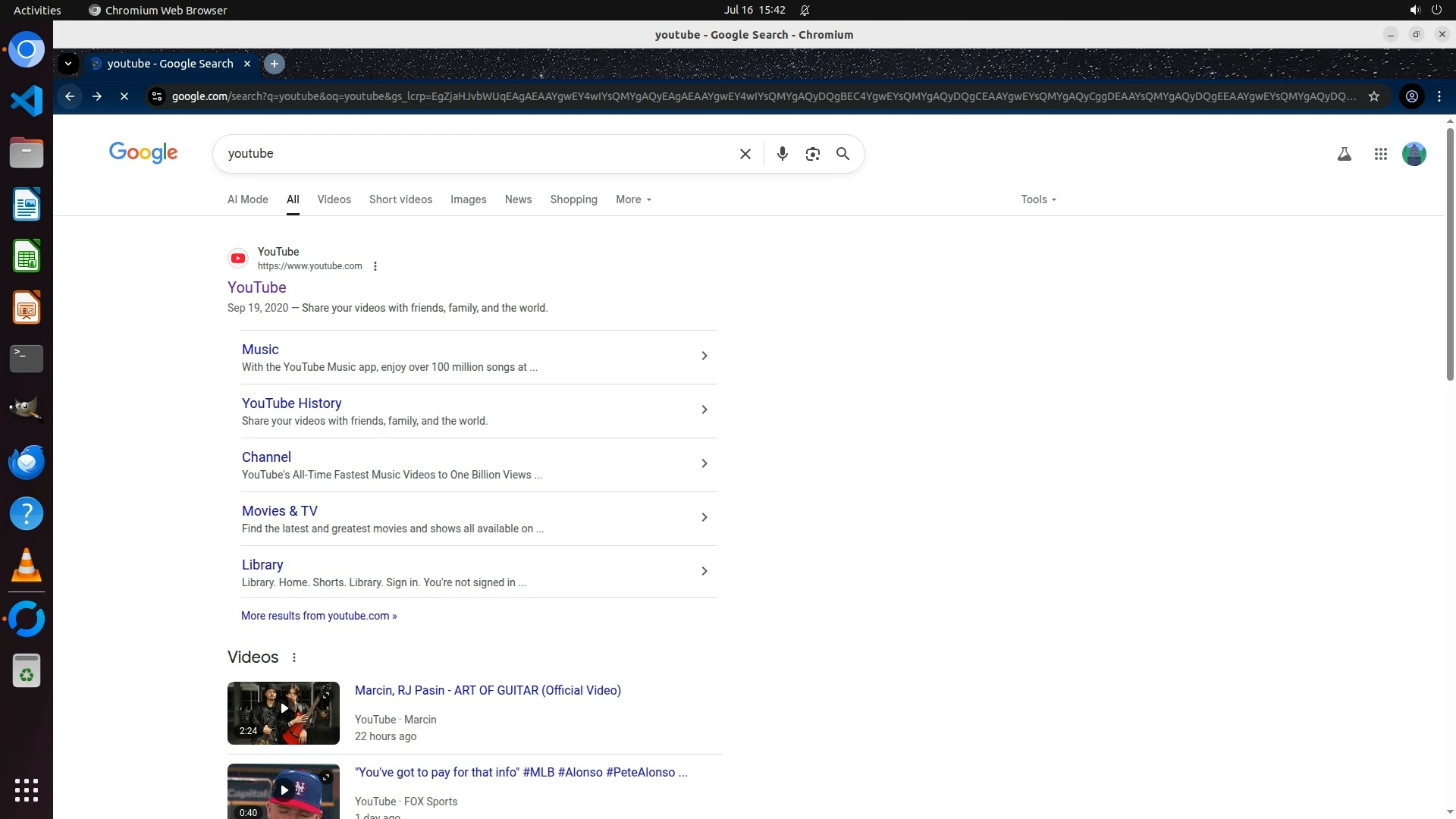This screenshot has width=1456, height=819.
Task: Open options beside youtube.com result URL
Action: pyautogui.click(x=375, y=266)
